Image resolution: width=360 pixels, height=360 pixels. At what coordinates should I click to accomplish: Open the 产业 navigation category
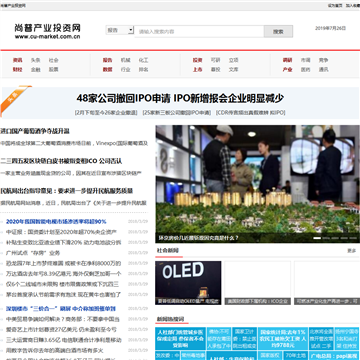[287, 70]
